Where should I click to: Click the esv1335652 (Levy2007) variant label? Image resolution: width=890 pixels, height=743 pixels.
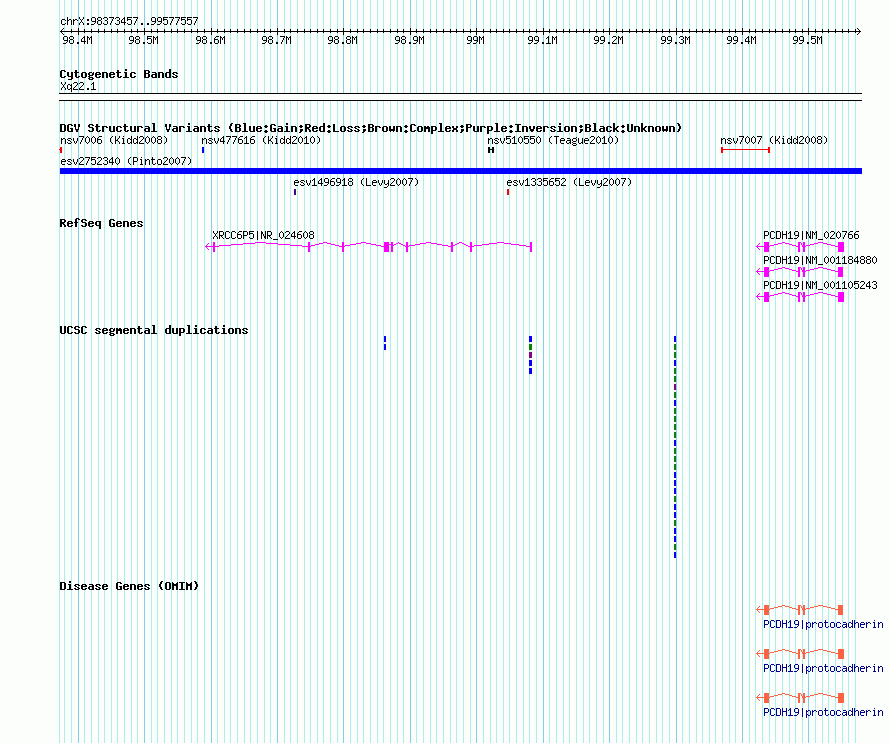click(569, 182)
